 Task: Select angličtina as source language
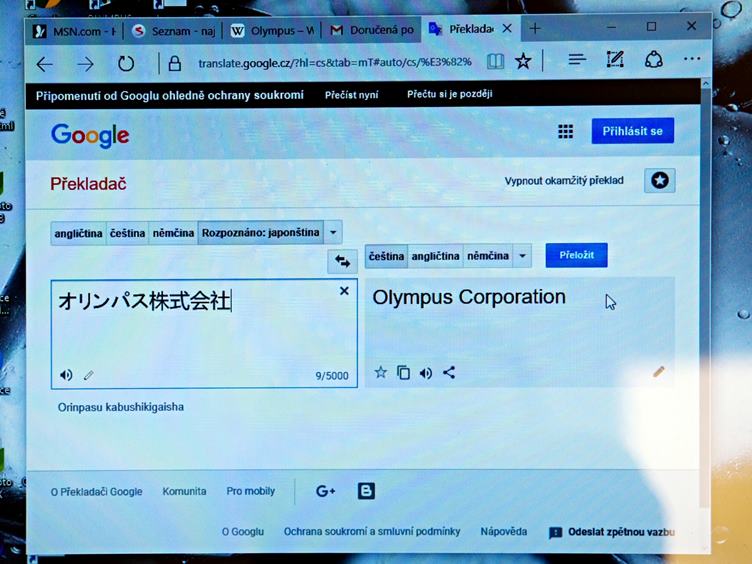(78, 233)
